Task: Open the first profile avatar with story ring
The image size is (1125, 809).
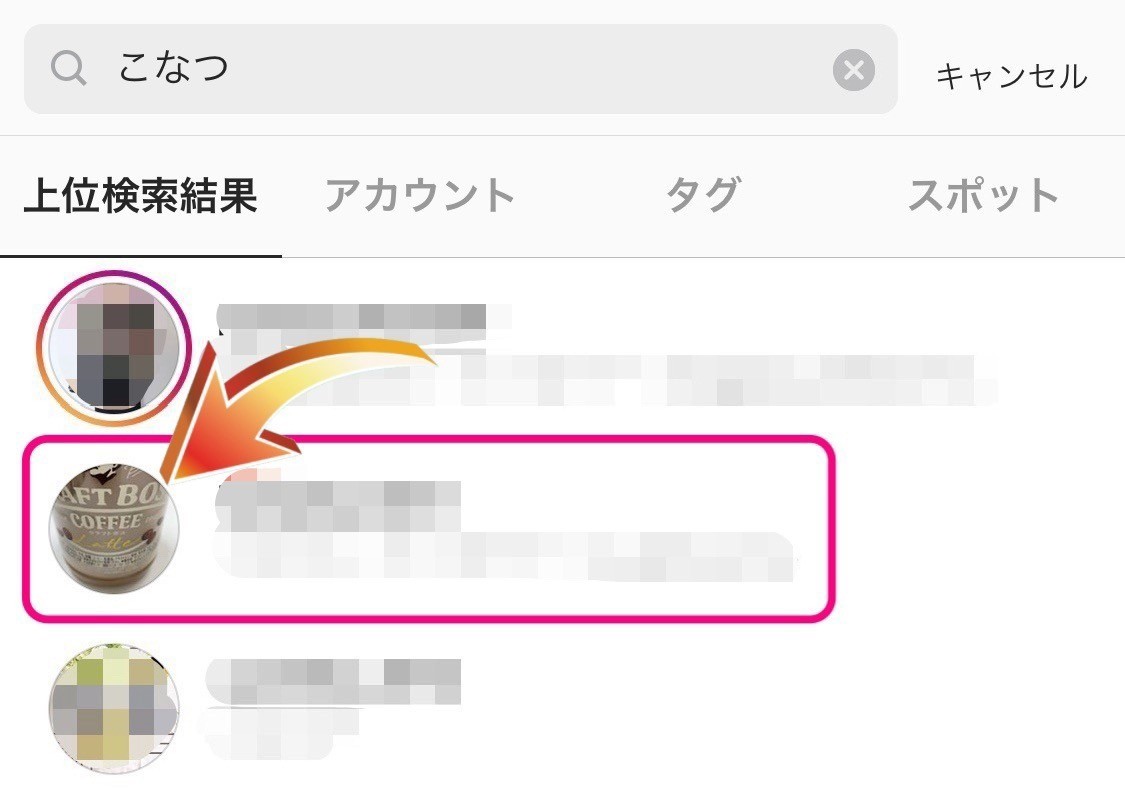Action: click(x=113, y=349)
